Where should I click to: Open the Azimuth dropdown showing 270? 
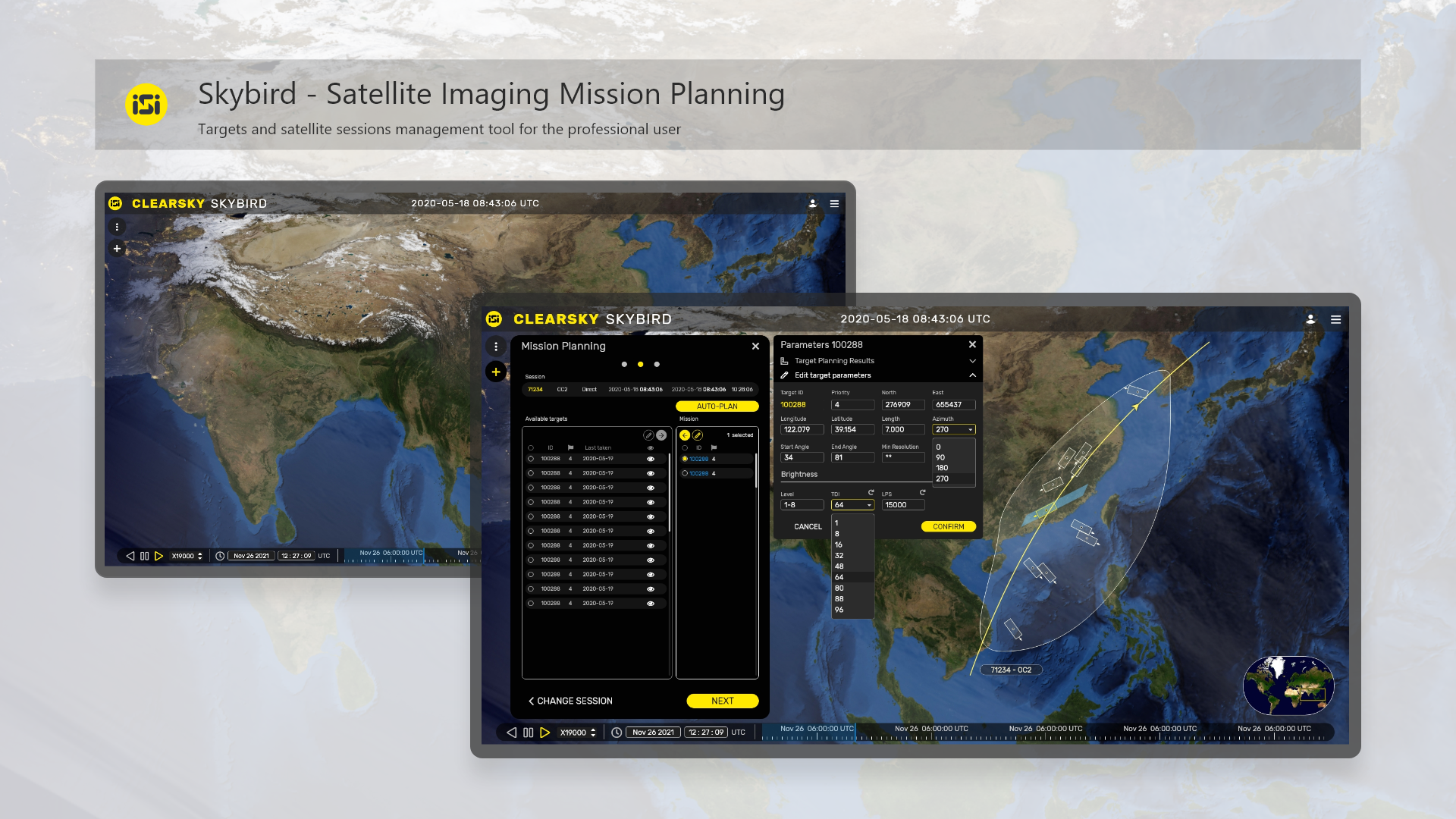tap(953, 429)
